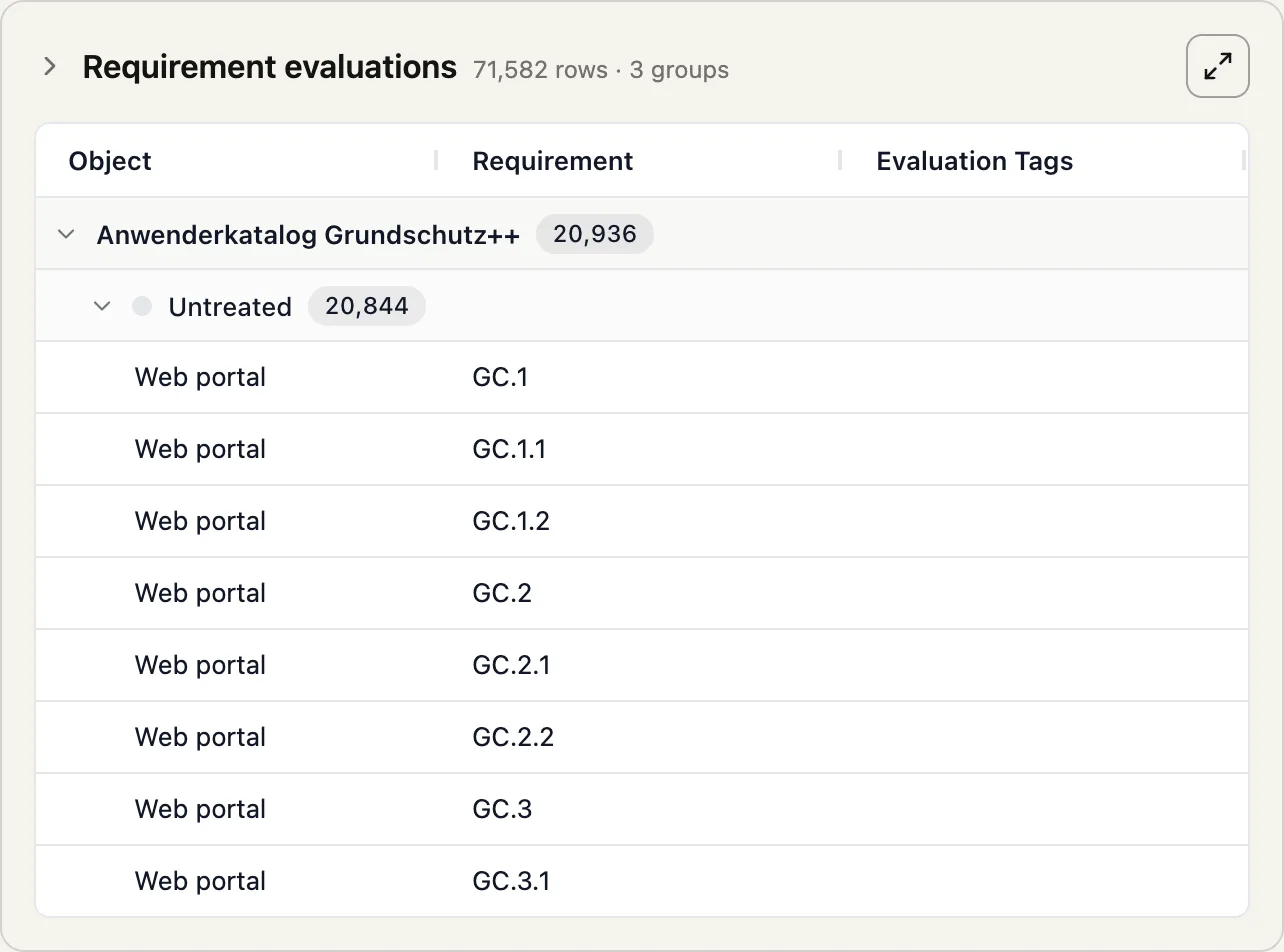This screenshot has height=952, width=1284.
Task: Select the GC.1.1 requirement cell
Action: pyautogui.click(x=510, y=449)
